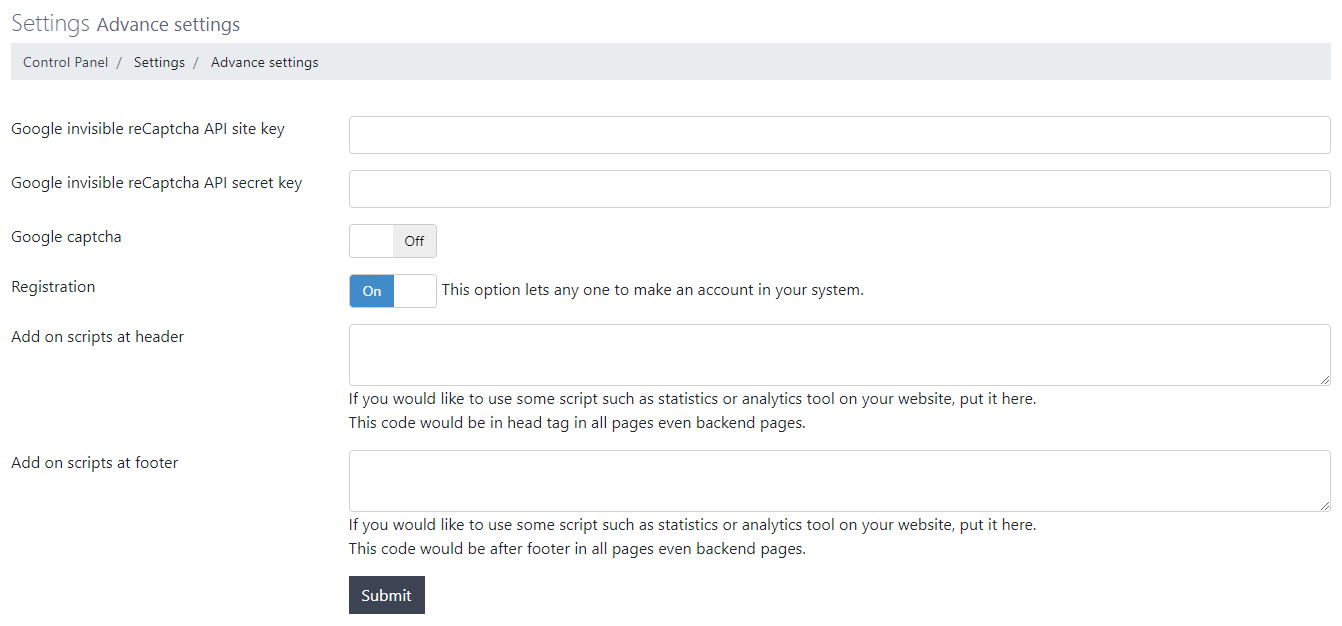
Task: Click the 'Add on scripts at footer' label
Action: pos(94,463)
